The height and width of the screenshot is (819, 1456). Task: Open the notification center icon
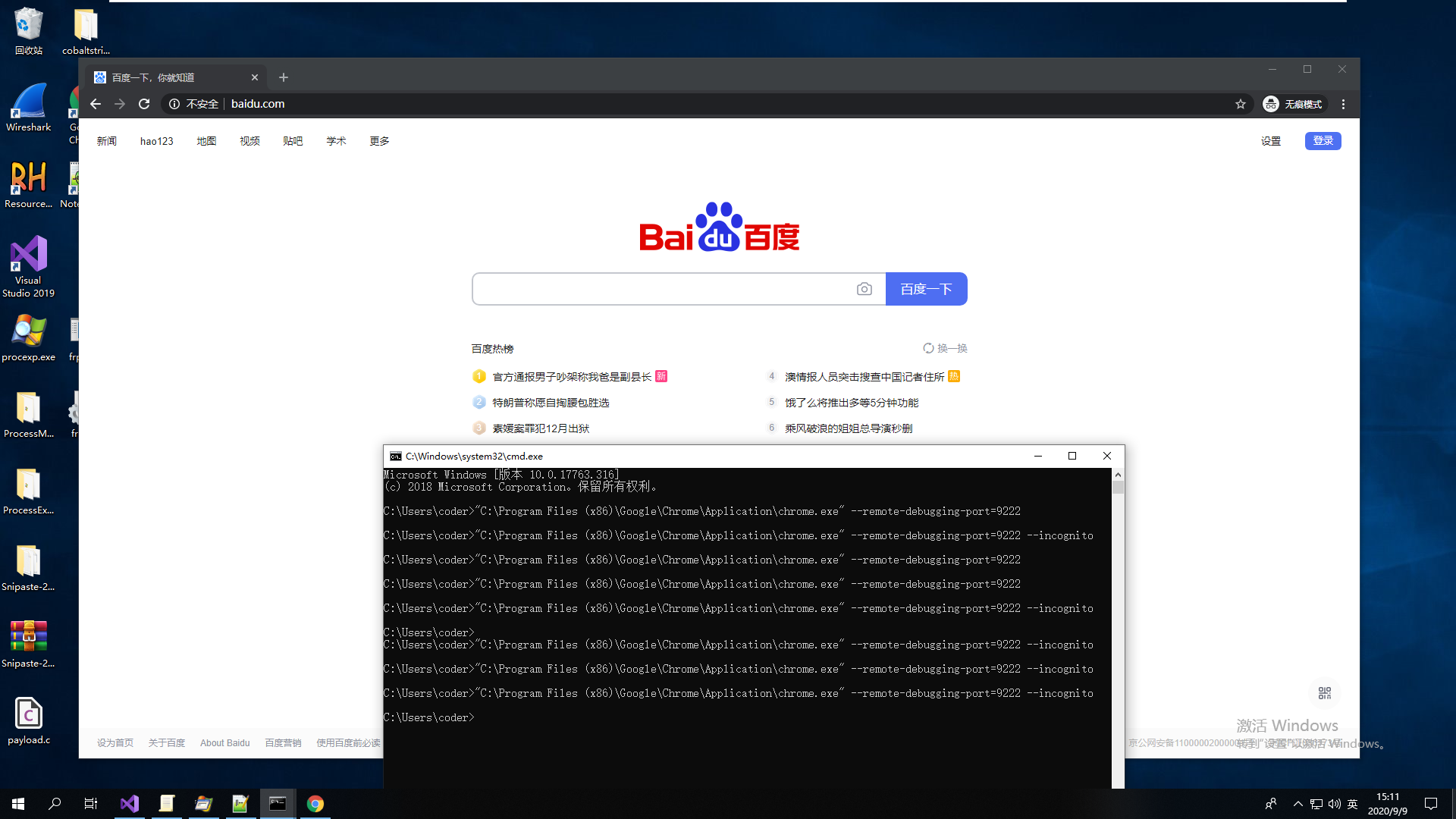[x=1431, y=804]
